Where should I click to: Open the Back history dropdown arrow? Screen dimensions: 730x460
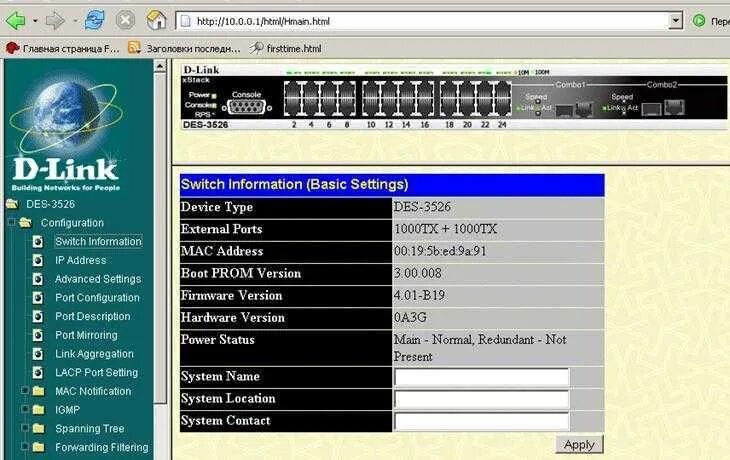click(x=35, y=21)
